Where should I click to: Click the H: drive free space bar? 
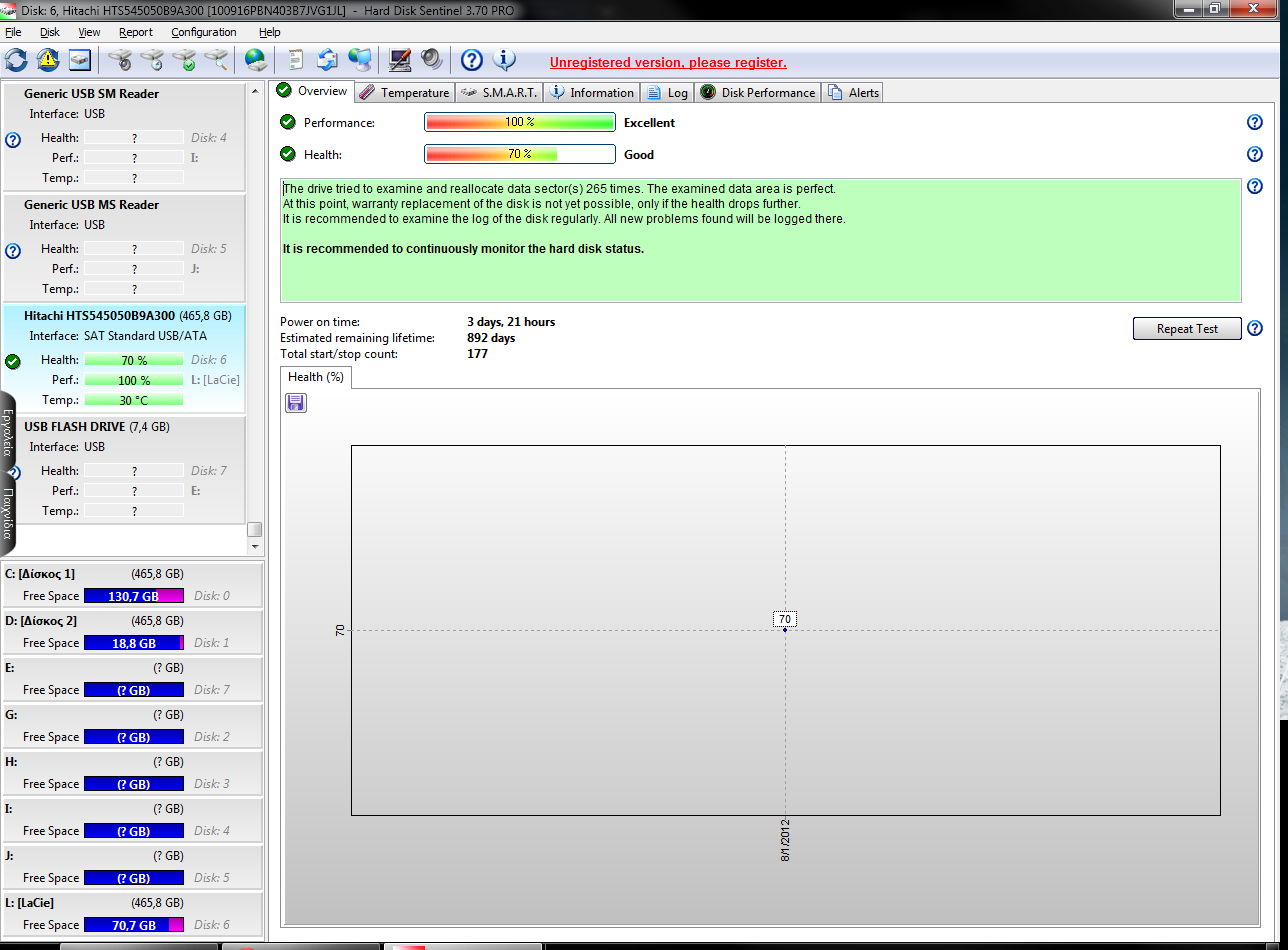(134, 784)
